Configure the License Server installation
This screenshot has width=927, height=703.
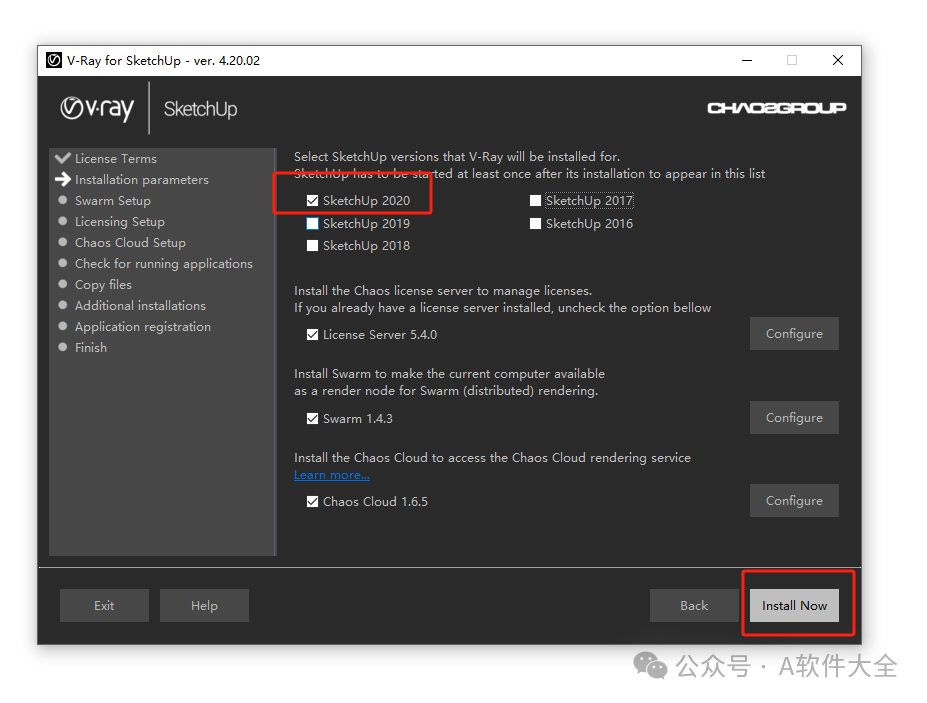pyautogui.click(x=794, y=333)
